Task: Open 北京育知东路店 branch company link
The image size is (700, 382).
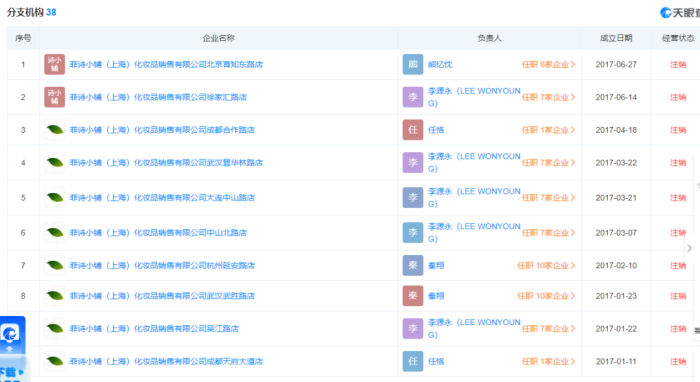Action: click(166, 65)
